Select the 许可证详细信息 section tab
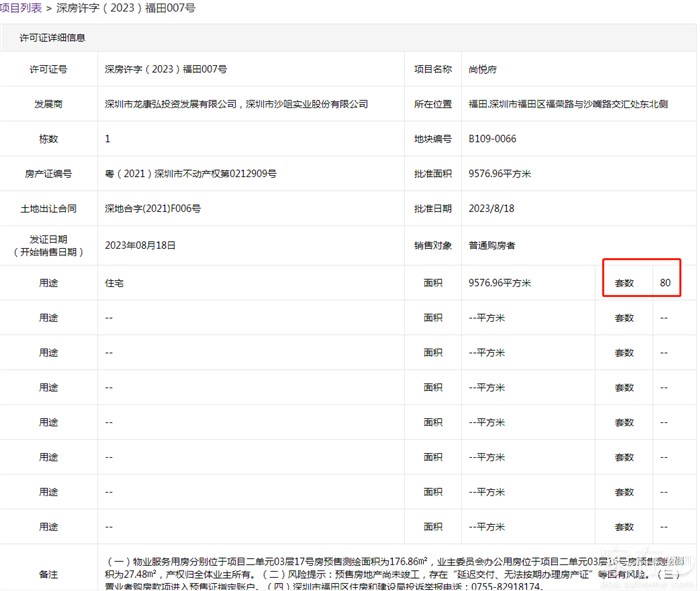700x591 pixels. [52, 38]
